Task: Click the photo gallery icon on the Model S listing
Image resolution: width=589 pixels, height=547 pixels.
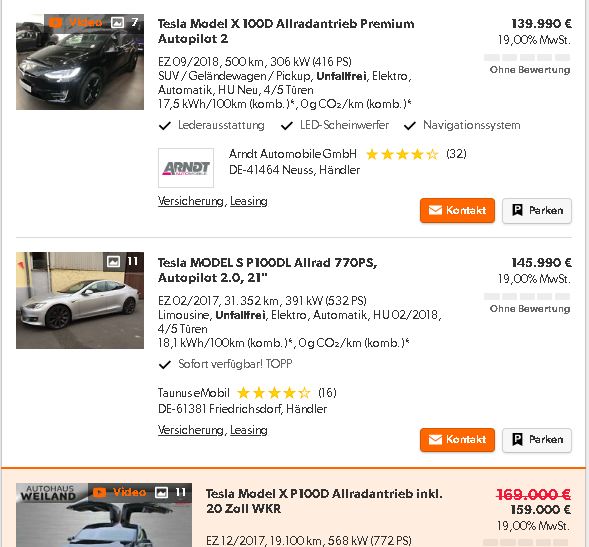Action: [x=122, y=261]
